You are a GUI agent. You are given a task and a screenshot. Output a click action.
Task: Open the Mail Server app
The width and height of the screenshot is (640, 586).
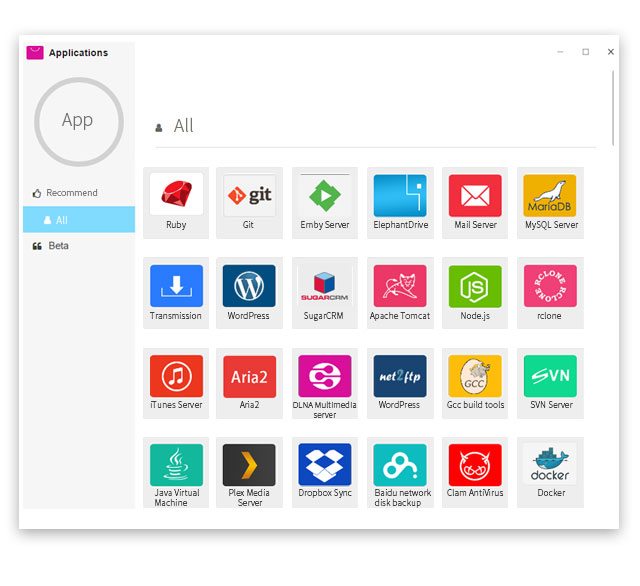tap(475, 195)
